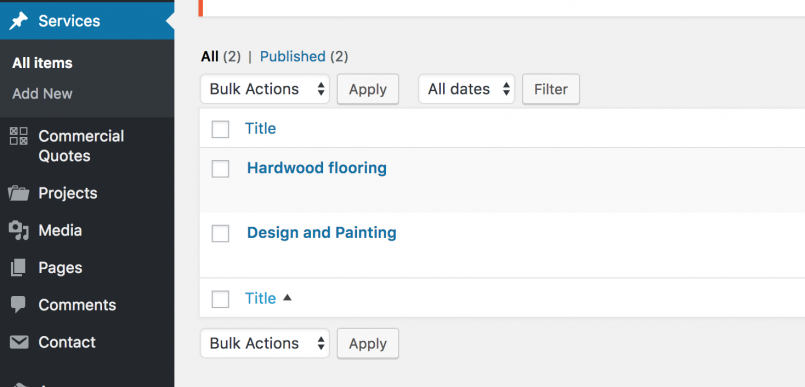Click the sort arrow beside the bottom Title

coord(287,297)
